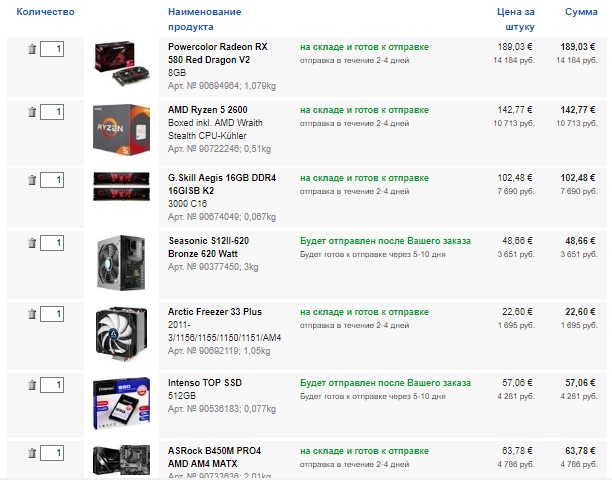Edit quantity of Seasonic power supply

click(x=52, y=244)
